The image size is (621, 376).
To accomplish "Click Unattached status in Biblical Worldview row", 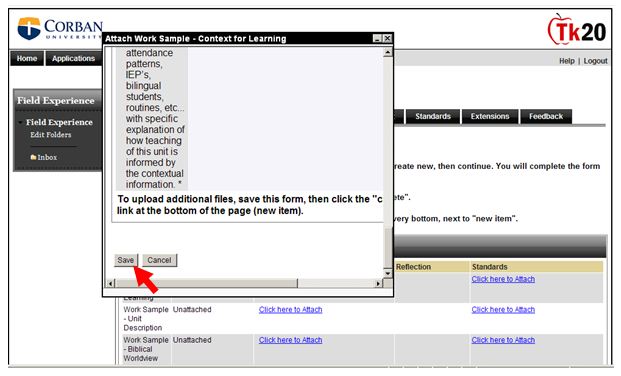I will click(x=192, y=340).
